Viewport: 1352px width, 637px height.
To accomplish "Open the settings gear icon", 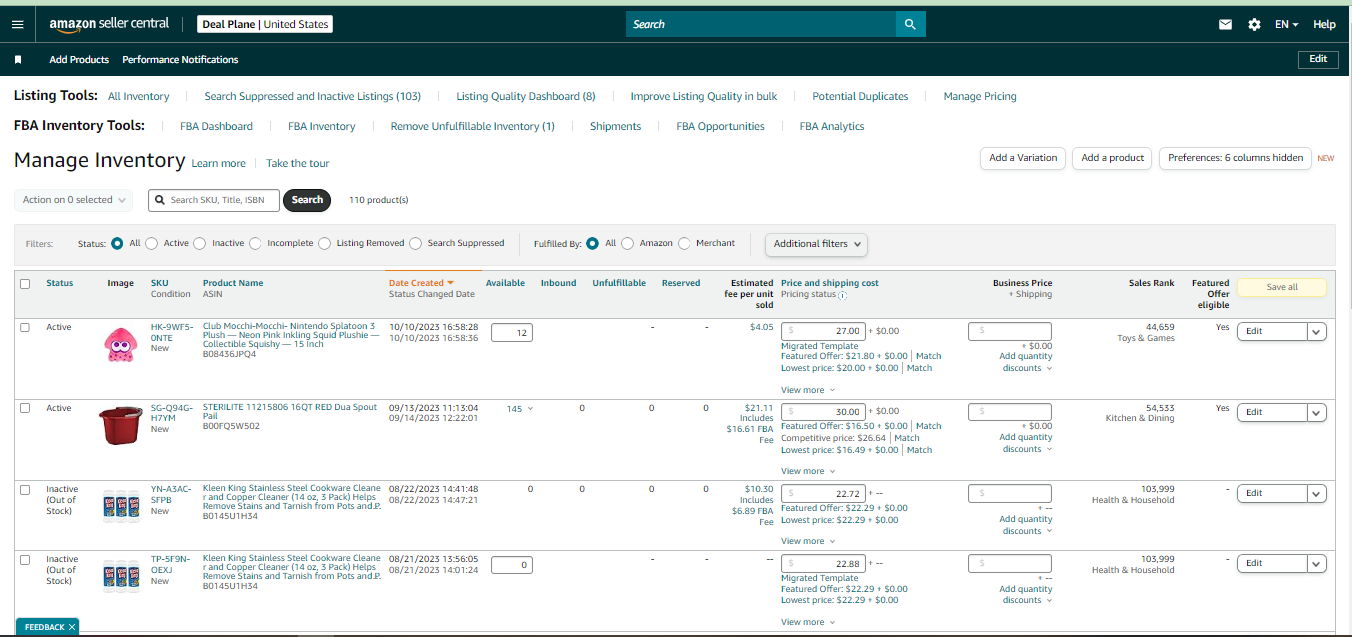I will coord(1254,24).
